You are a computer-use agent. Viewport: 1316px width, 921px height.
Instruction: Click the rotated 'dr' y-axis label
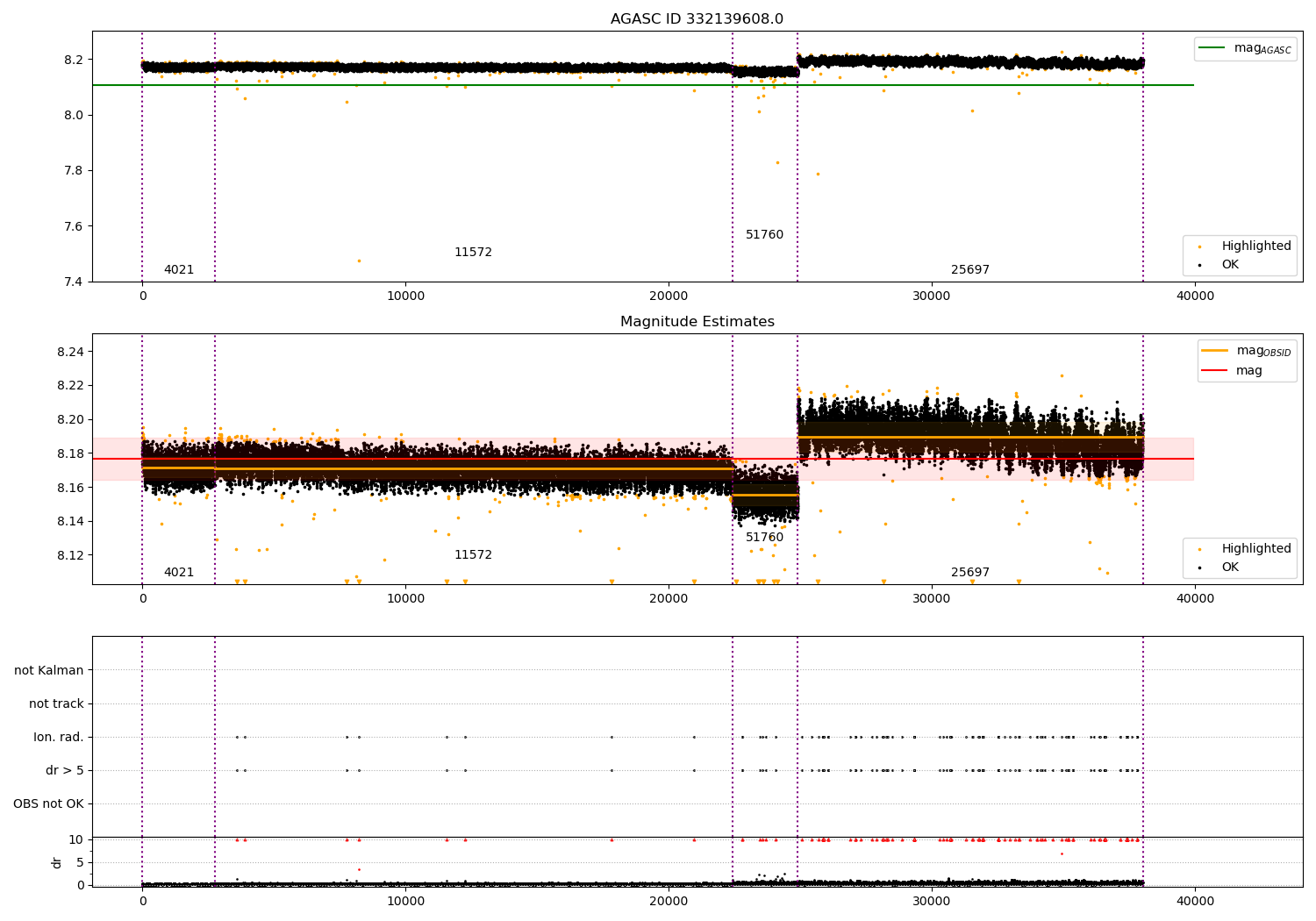click(x=57, y=862)
